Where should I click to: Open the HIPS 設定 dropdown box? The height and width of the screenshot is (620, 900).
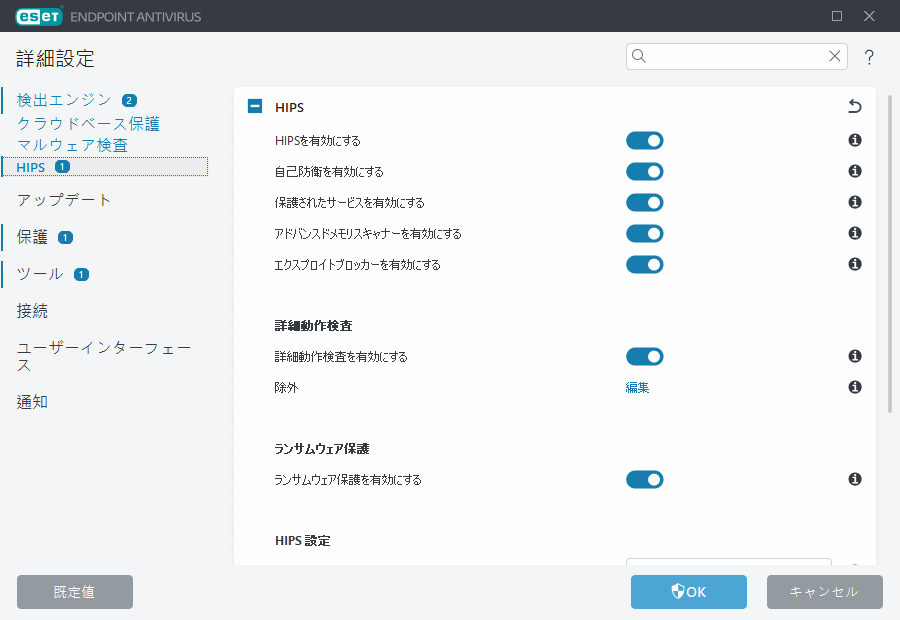pos(728,563)
